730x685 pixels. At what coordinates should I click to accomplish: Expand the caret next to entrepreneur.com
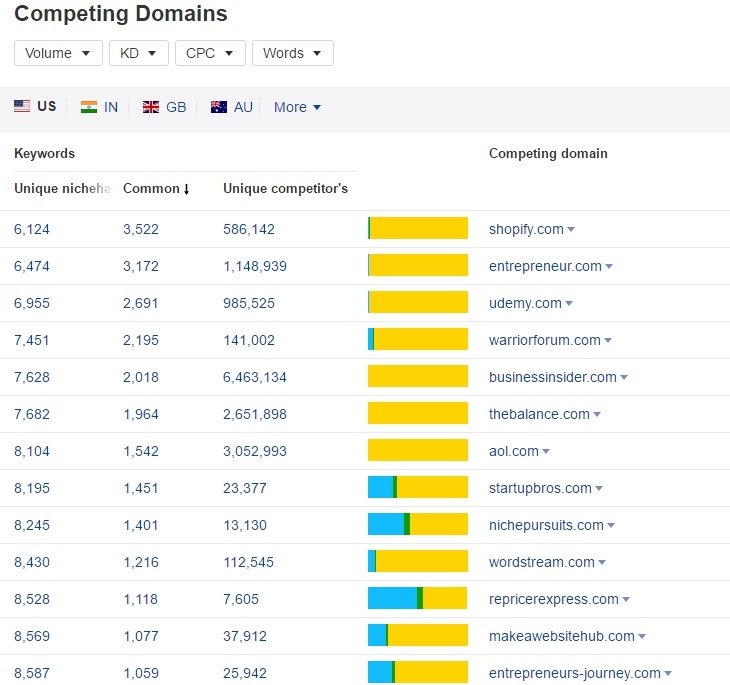609,267
